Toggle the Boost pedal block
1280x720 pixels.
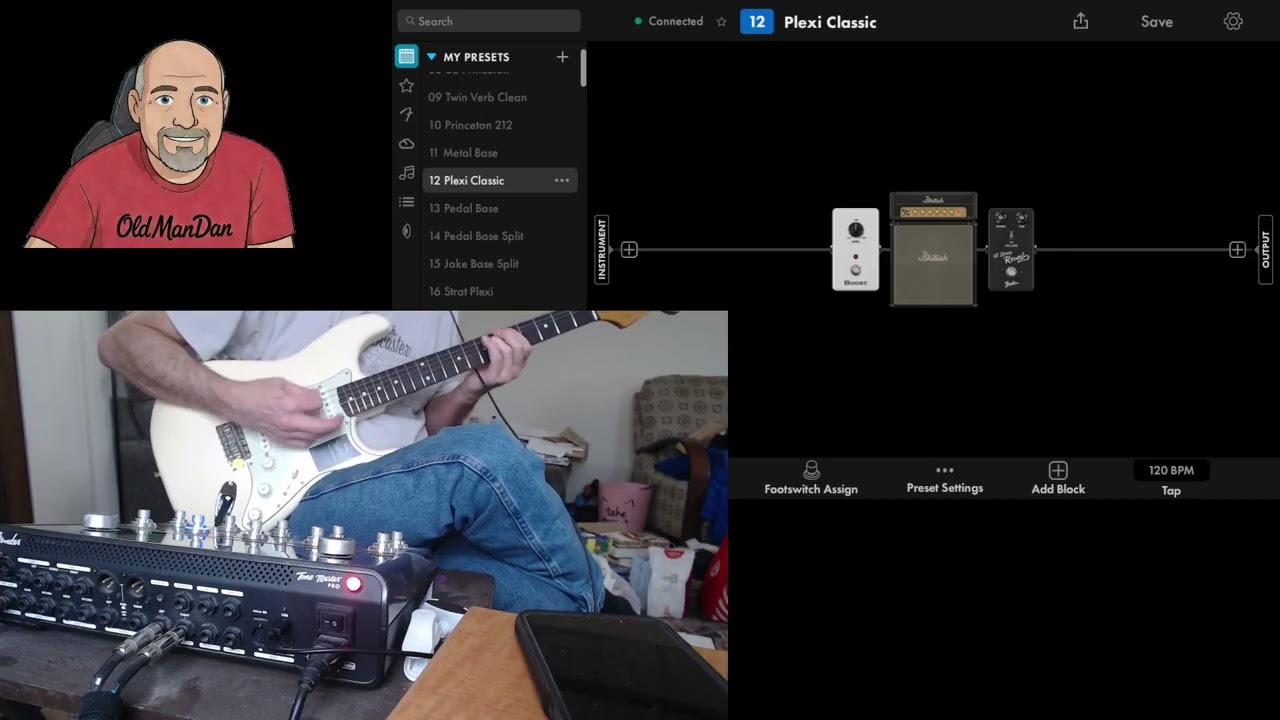(855, 250)
